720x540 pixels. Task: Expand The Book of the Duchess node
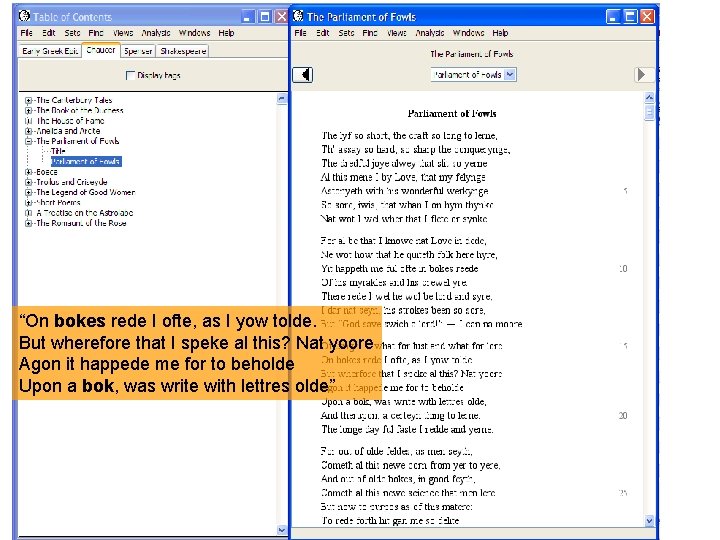[28, 110]
